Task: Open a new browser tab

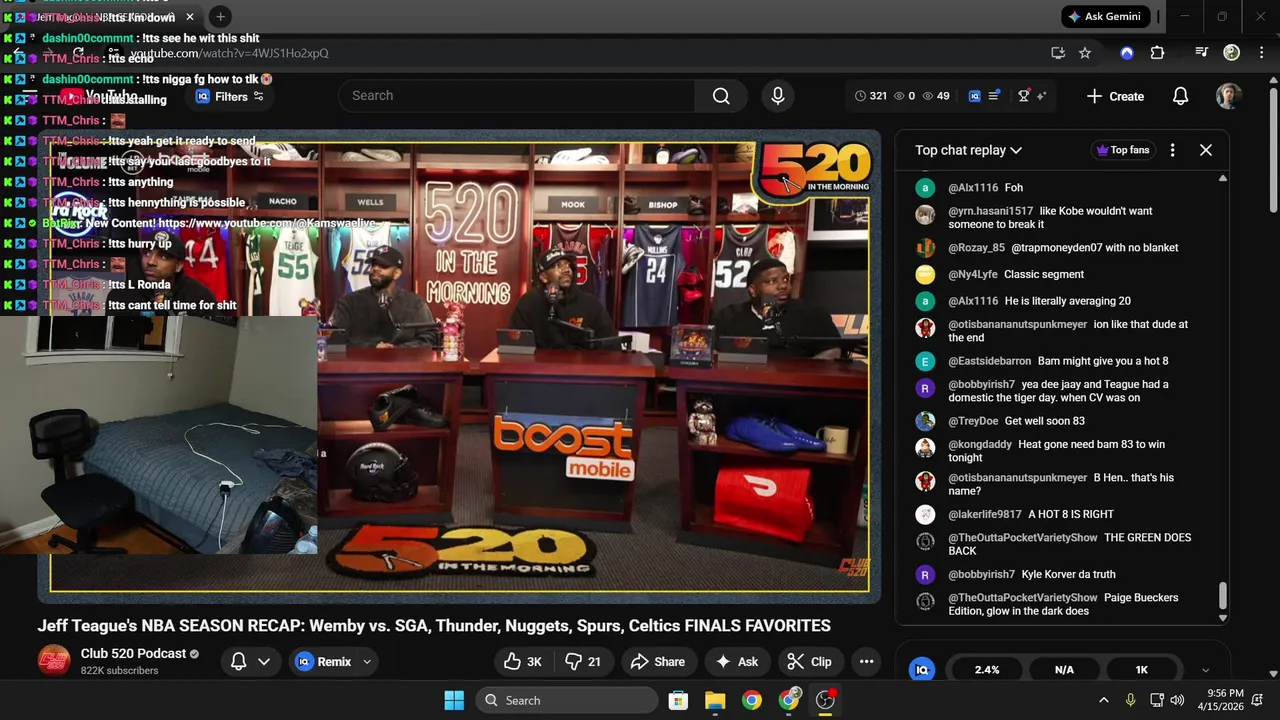Action: (220, 17)
